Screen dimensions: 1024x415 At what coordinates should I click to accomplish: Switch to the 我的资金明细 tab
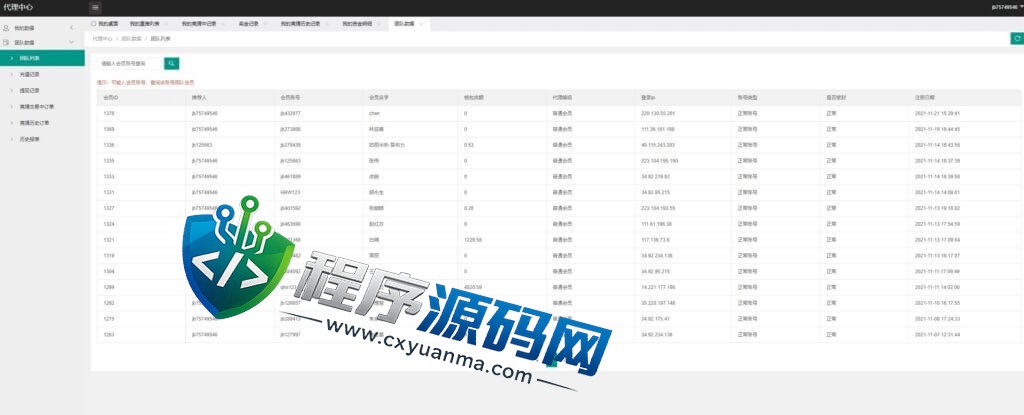click(357, 24)
